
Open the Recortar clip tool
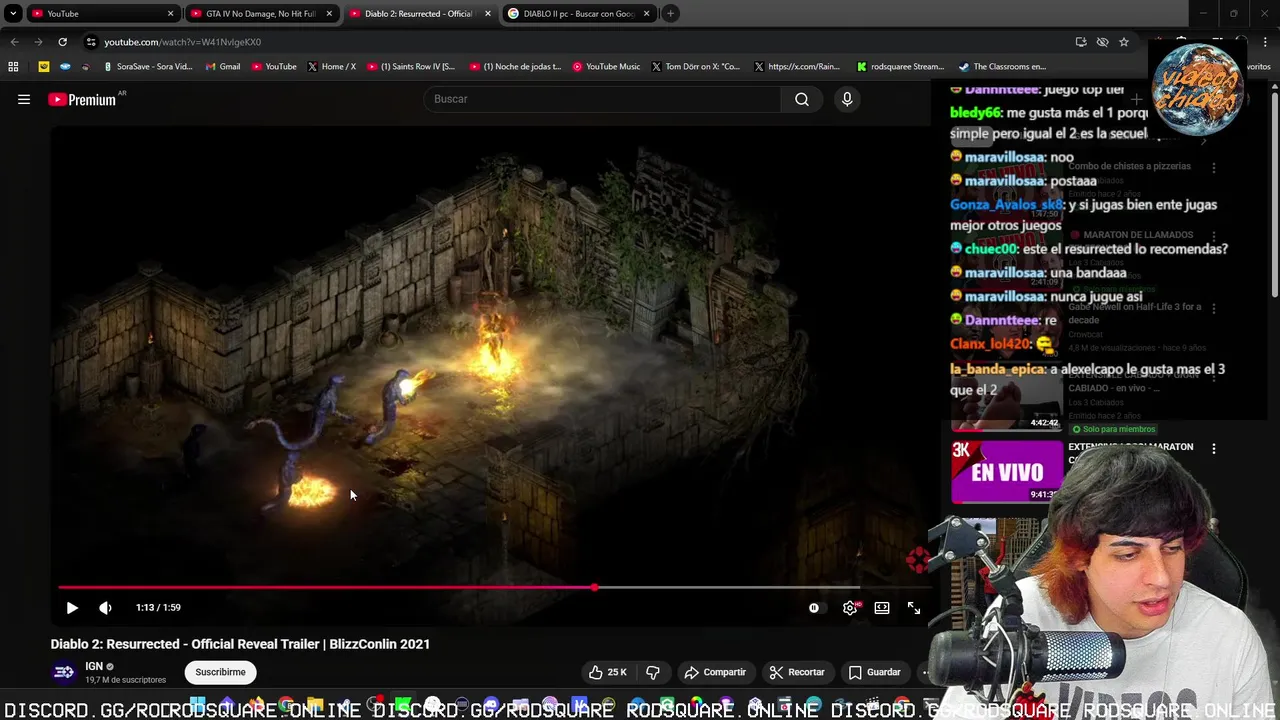click(x=797, y=672)
